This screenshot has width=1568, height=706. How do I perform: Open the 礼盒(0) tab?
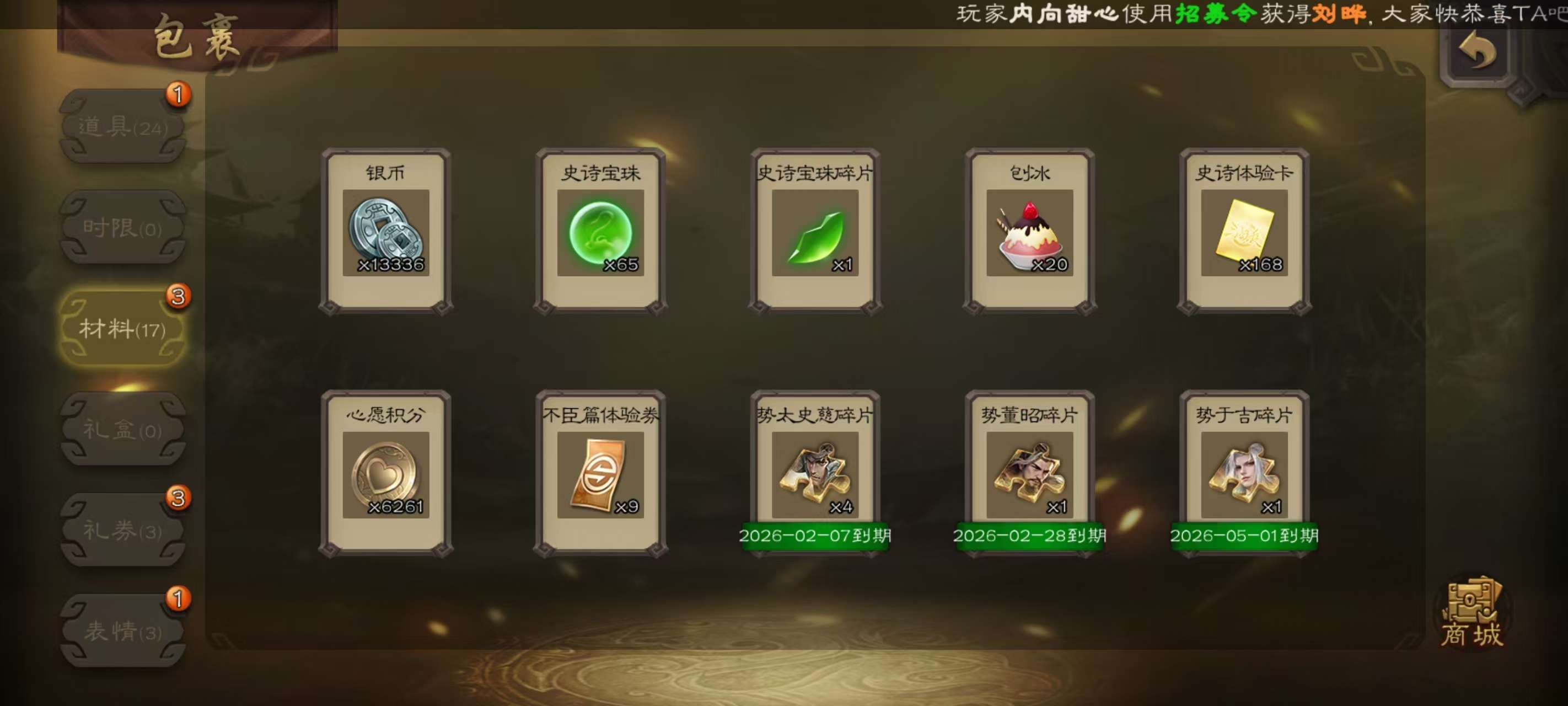122,430
